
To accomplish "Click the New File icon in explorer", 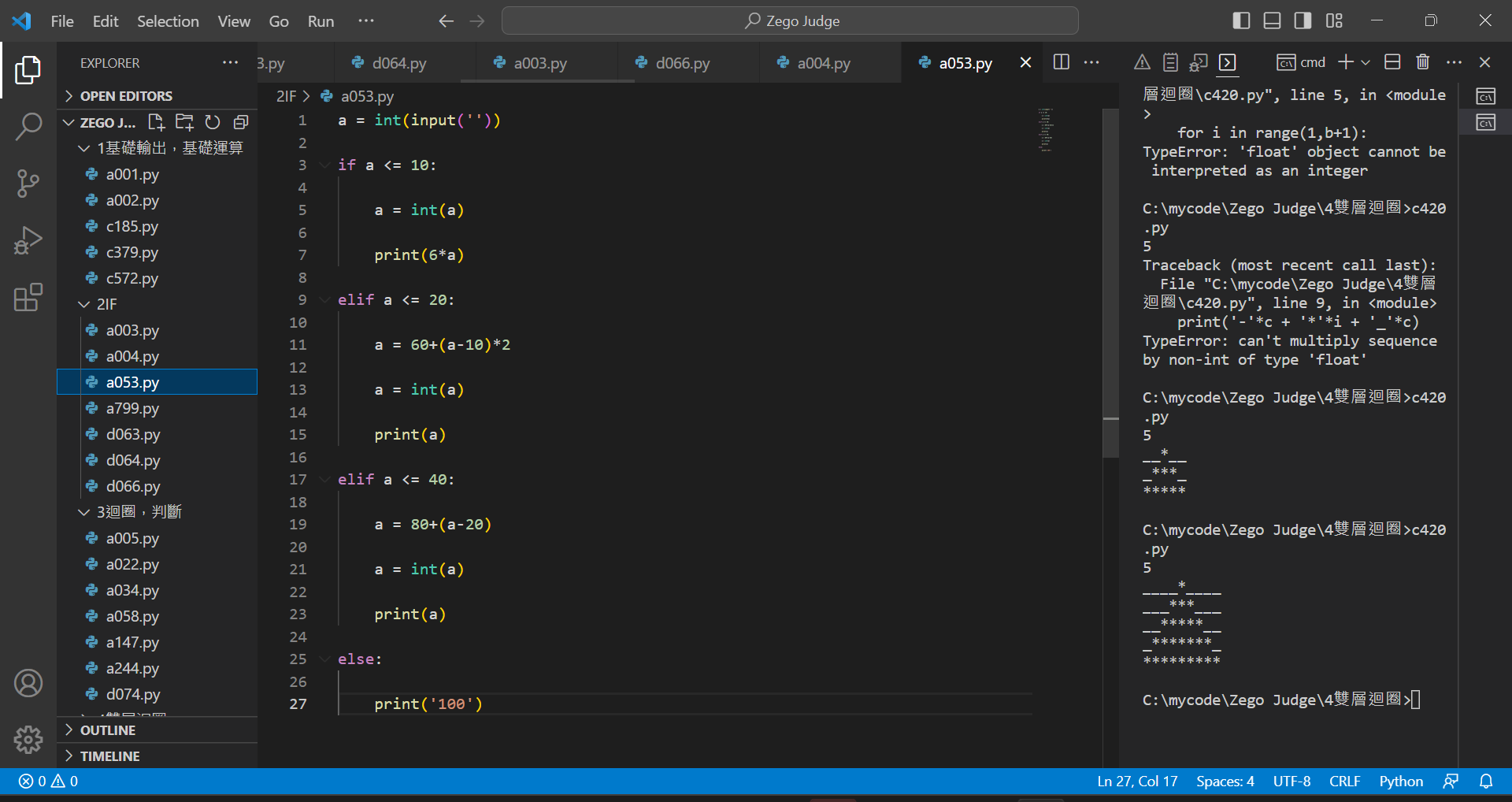I will pyautogui.click(x=156, y=122).
